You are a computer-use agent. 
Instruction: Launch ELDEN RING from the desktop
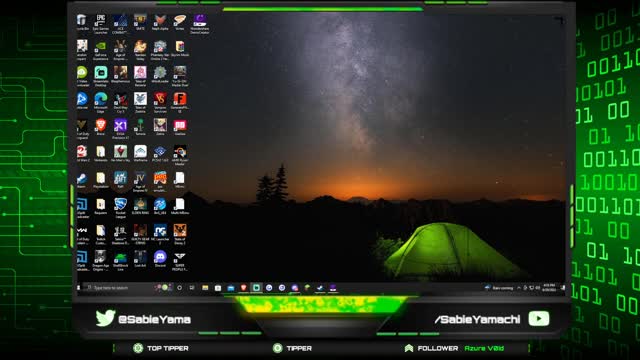[x=140, y=206]
